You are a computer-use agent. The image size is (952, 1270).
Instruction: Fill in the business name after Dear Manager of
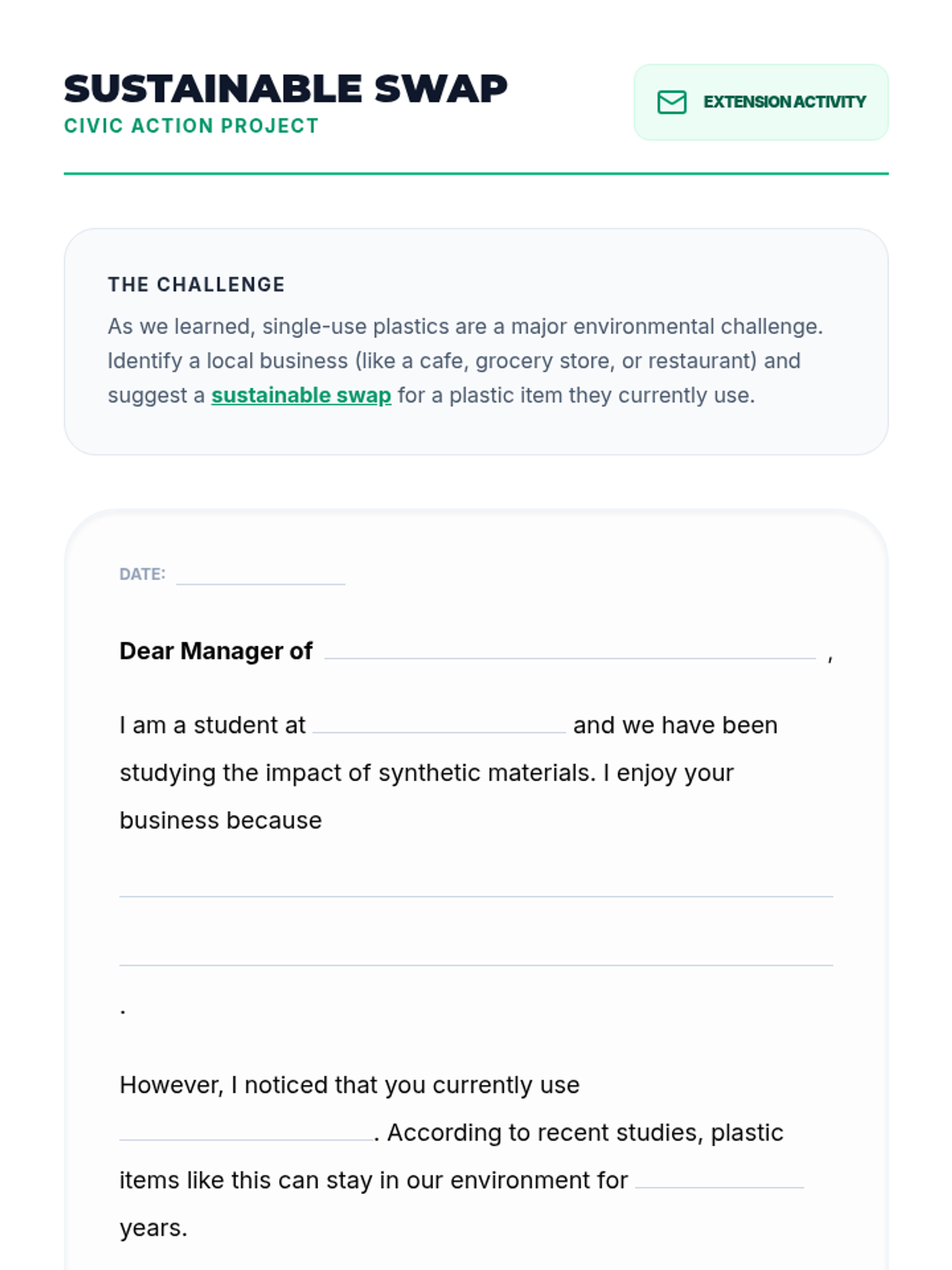click(570, 649)
